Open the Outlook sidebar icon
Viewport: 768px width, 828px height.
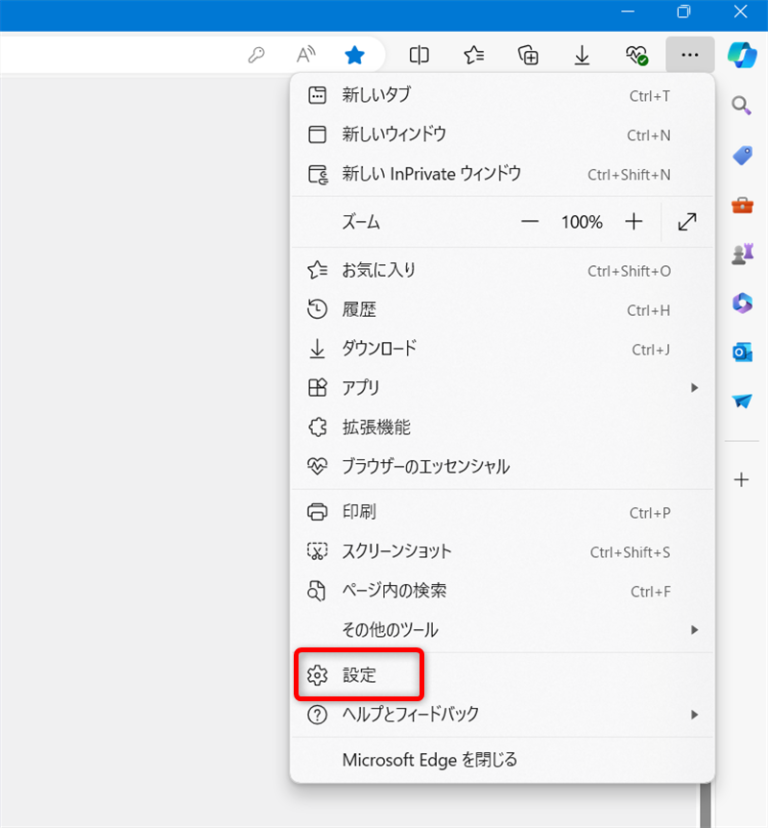point(742,352)
